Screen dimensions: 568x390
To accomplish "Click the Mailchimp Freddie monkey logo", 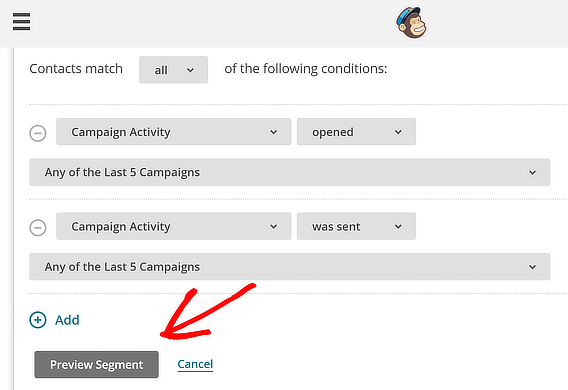I will coord(411,22).
